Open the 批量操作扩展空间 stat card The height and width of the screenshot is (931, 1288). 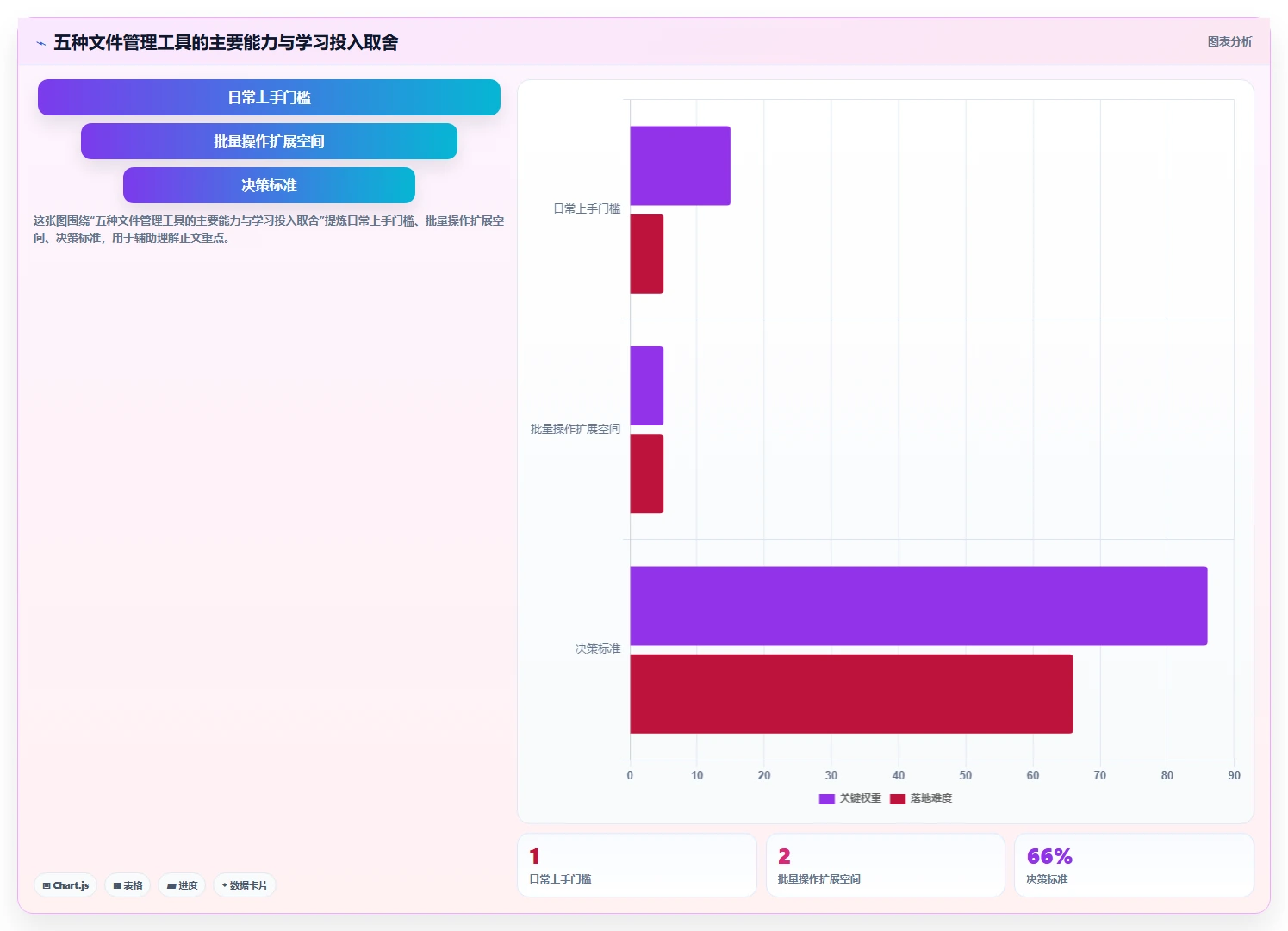point(886,866)
